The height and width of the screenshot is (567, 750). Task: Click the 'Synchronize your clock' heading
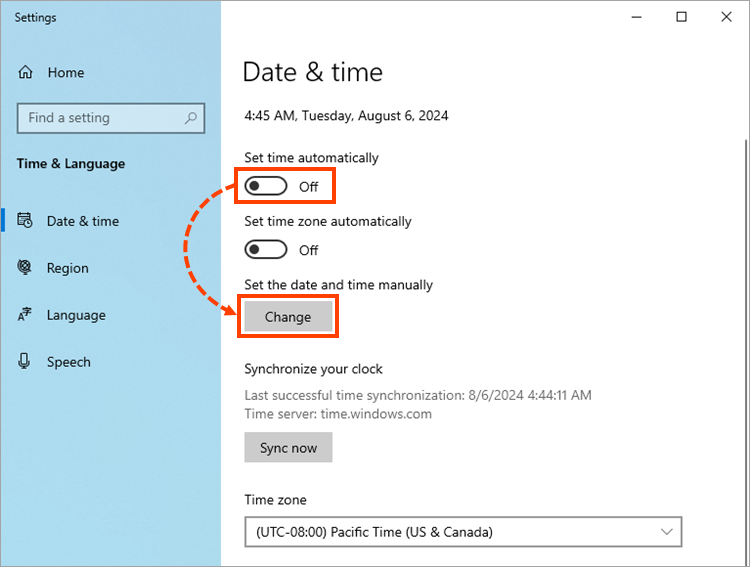point(313,369)
